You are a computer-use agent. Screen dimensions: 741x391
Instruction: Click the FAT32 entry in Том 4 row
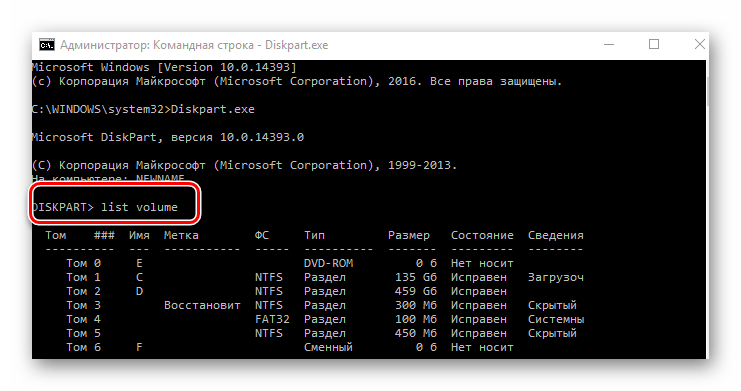click(x=272, y=319)
